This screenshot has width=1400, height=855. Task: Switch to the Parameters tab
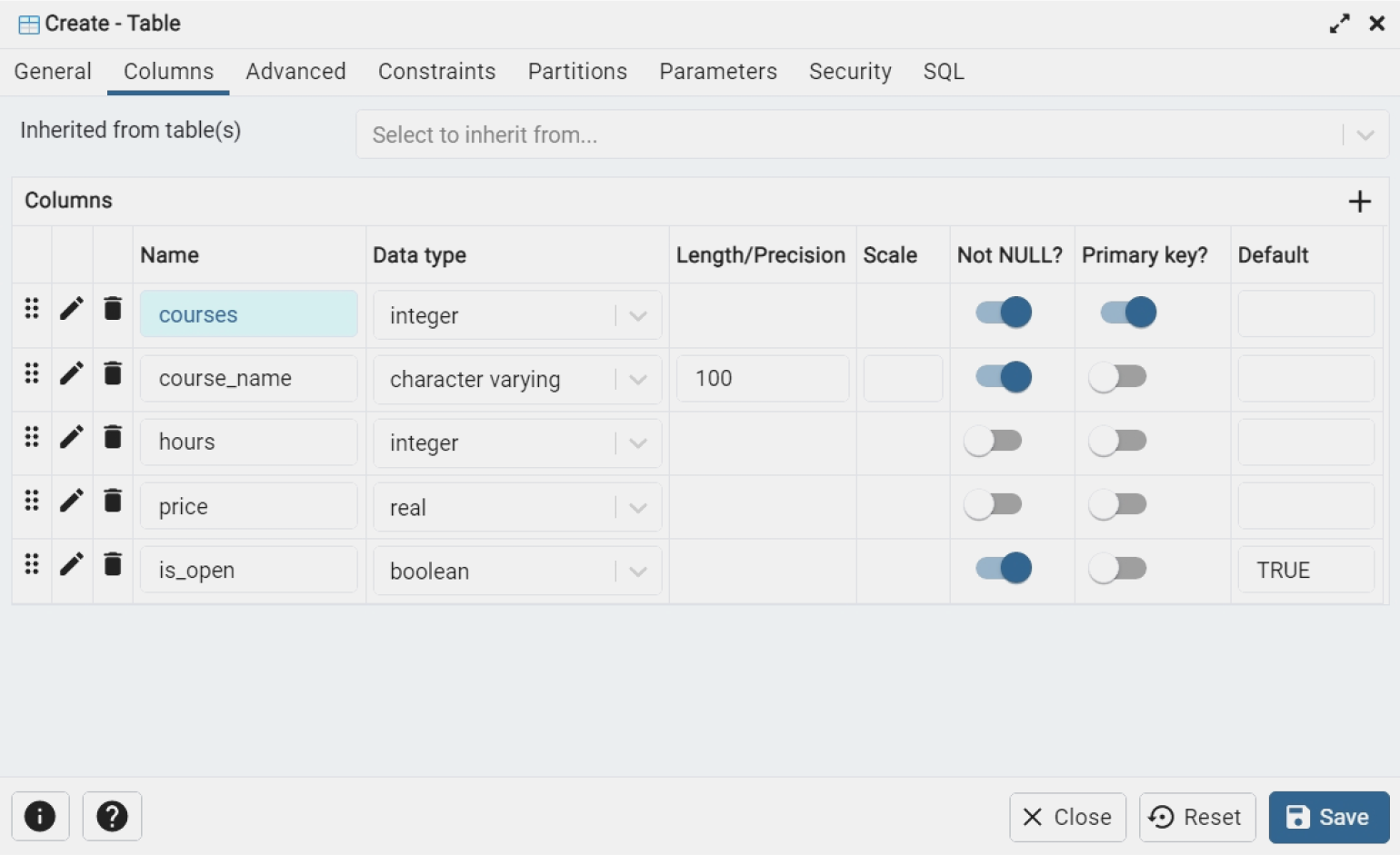(x=718, y=72)
